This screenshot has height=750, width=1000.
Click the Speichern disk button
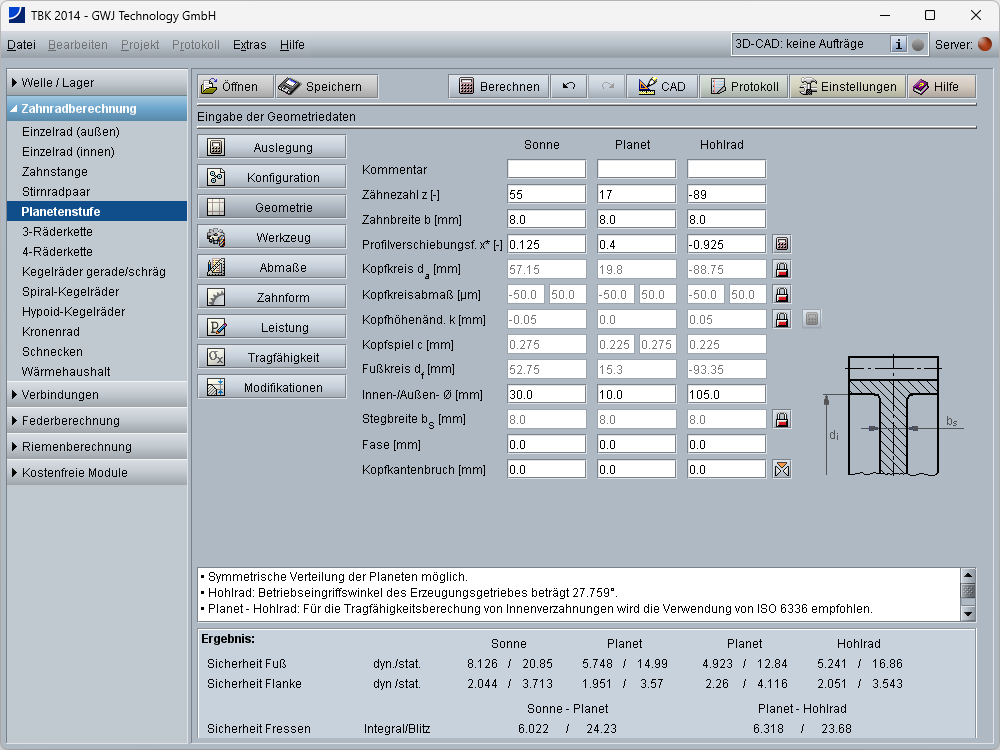326,87
